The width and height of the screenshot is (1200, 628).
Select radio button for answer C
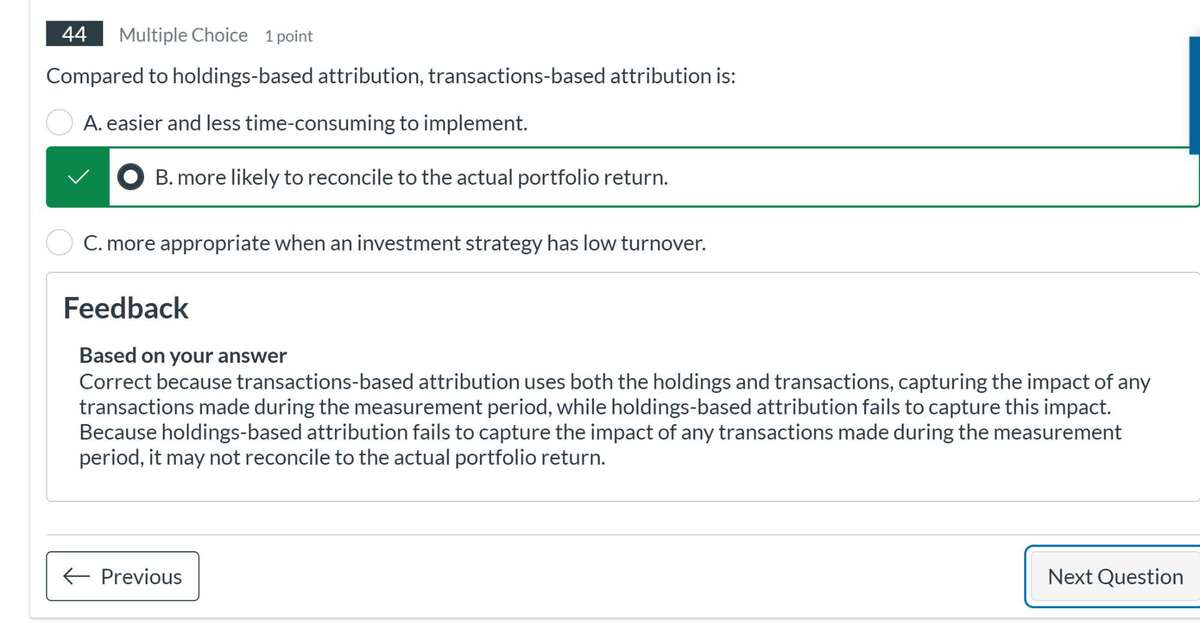point(60,243)
